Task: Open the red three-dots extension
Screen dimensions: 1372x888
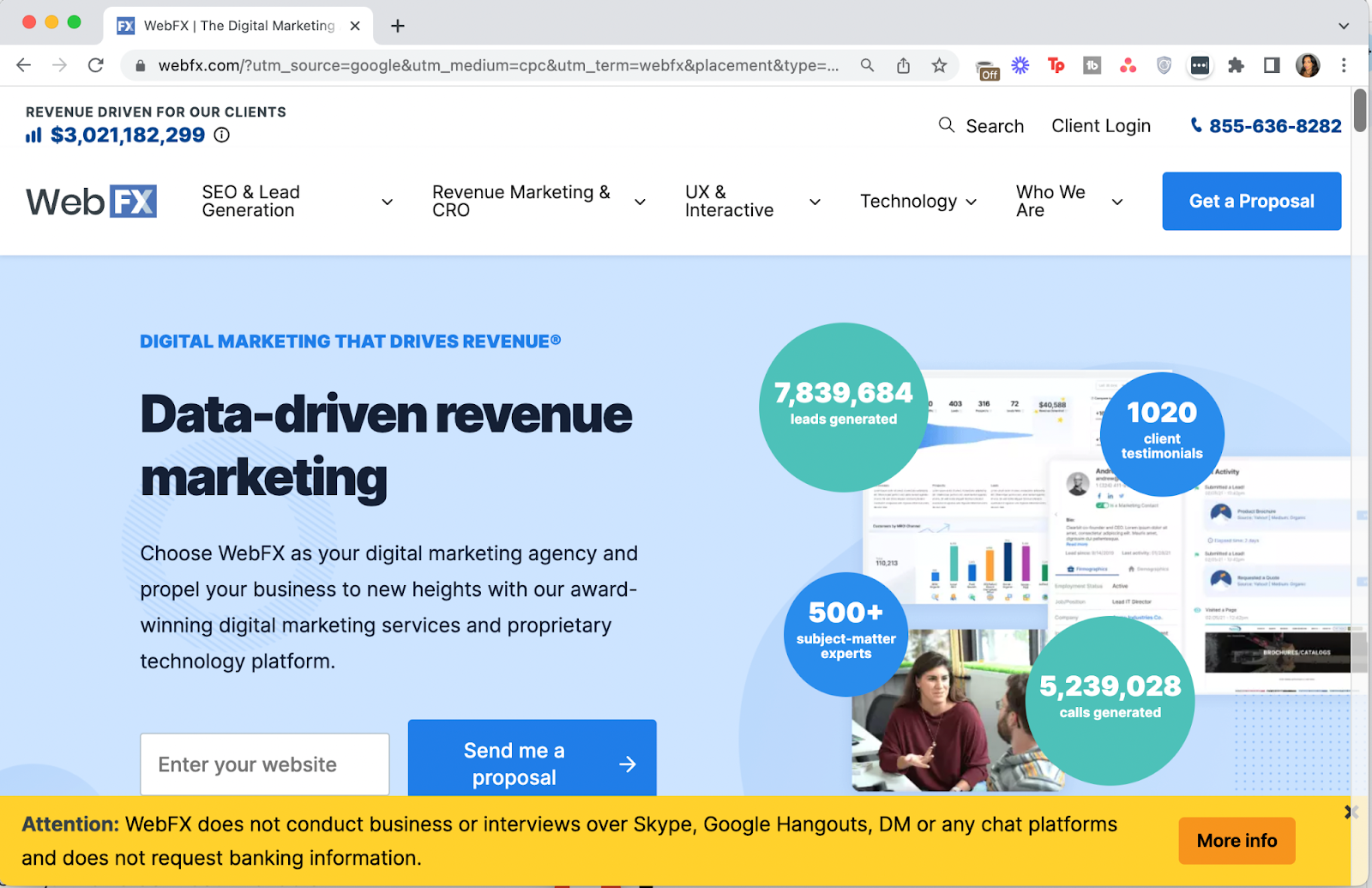Action: [x=1128, y=65]
